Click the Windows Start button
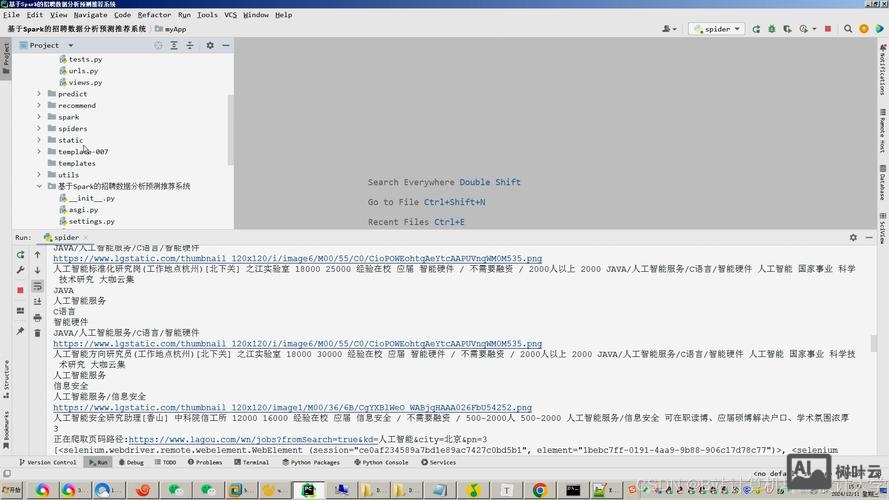 point(12,489)
